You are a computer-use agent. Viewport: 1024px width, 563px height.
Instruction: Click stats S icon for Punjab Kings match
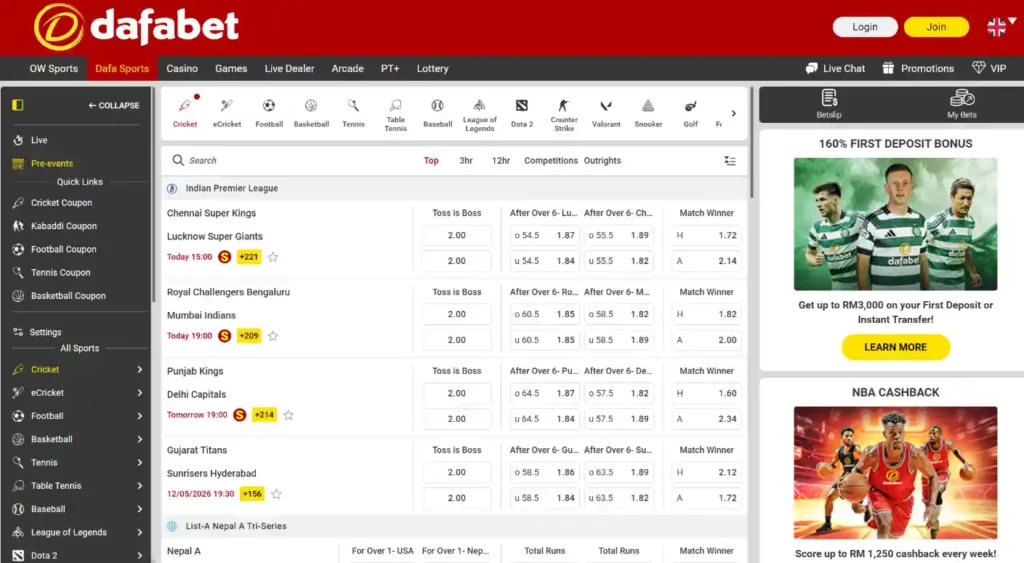tap(240, 415)
